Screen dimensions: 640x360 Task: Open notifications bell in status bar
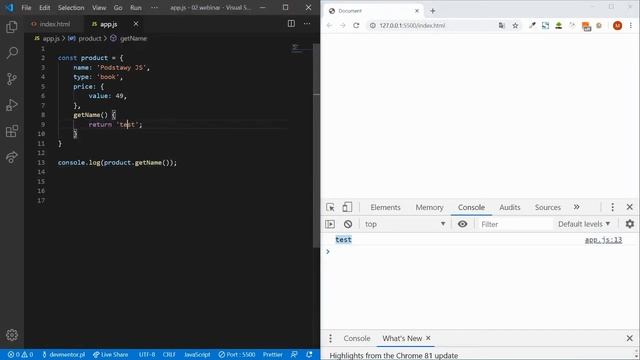click(309, 354)
